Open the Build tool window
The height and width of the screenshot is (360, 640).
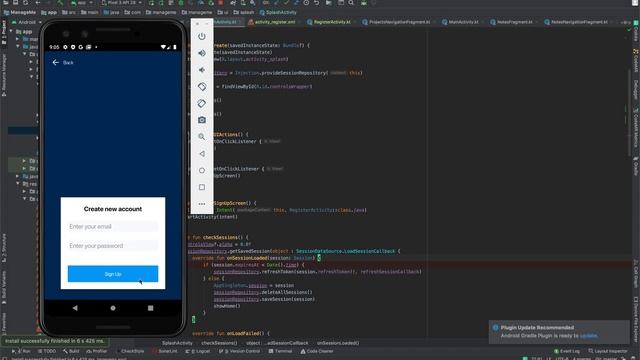point(71,351)
